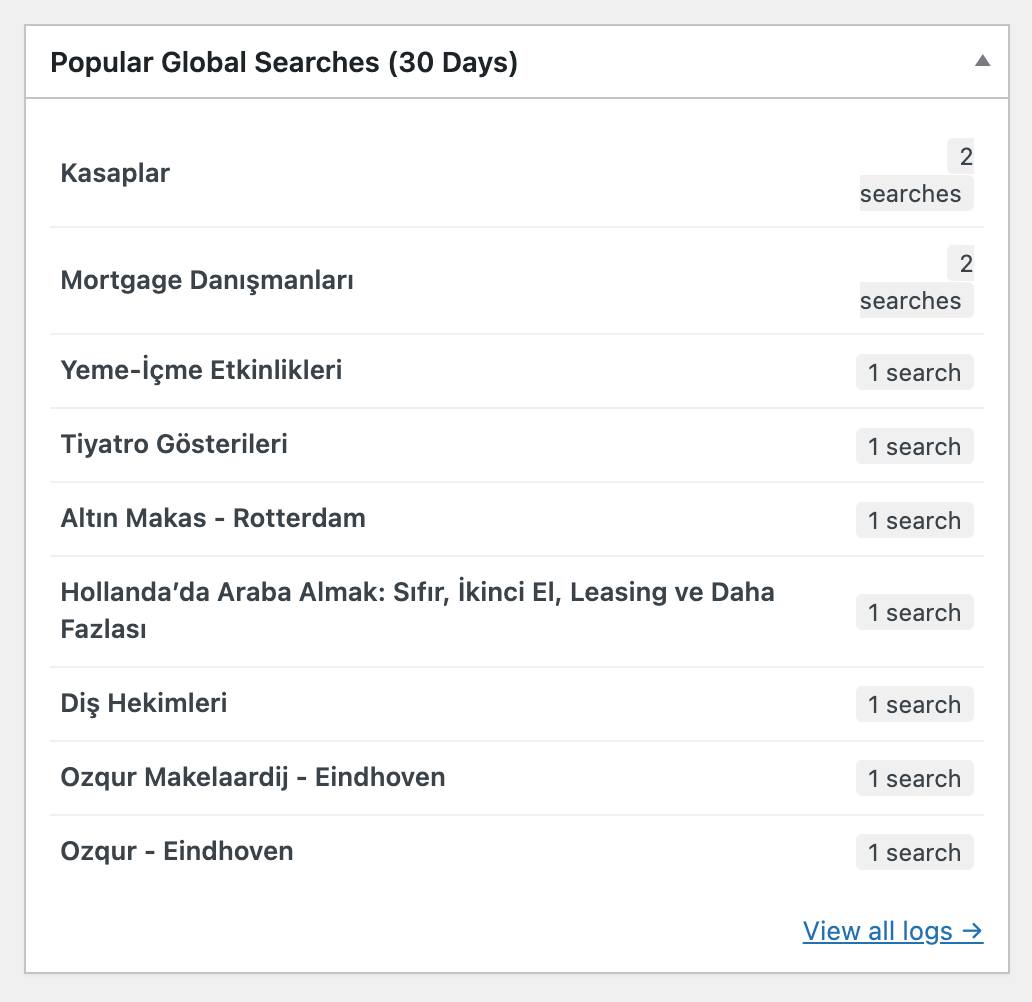Click 1 search badge next to Yeme-İçme Etkinlikleri
This screenshot has height=1002, width=1032.
tap(914, 372)
